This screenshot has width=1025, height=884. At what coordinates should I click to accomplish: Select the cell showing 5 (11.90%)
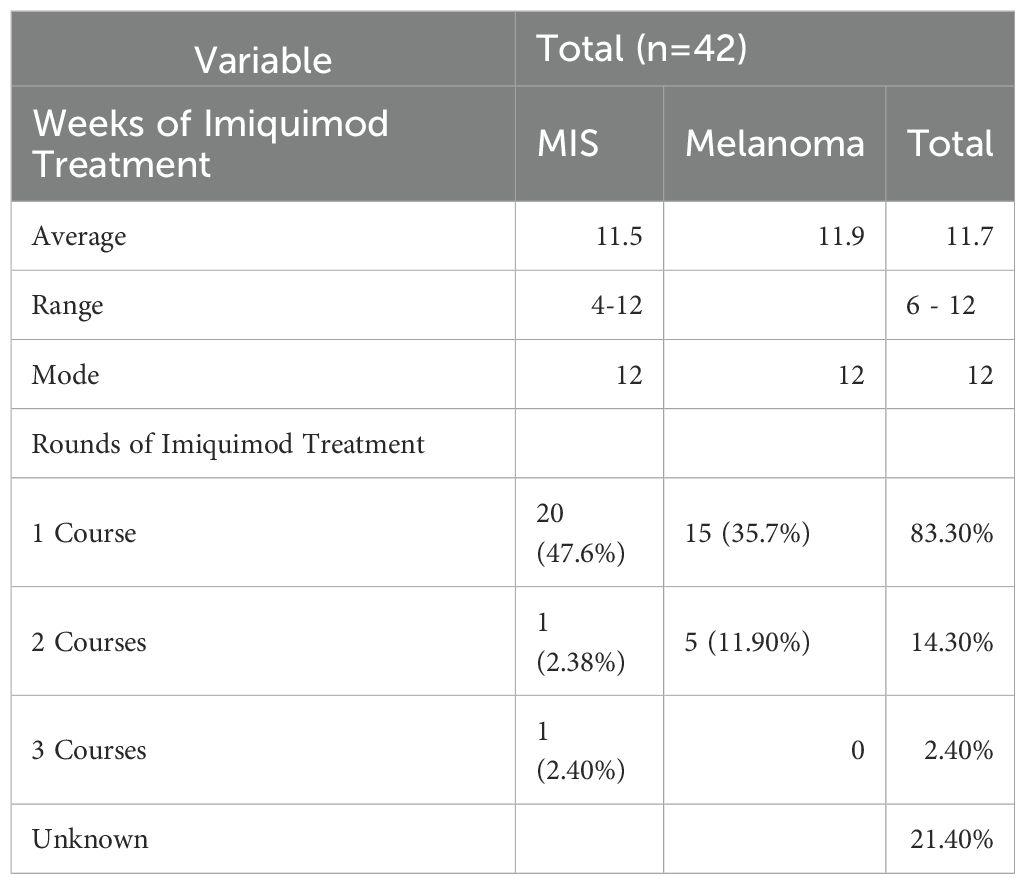747,641
